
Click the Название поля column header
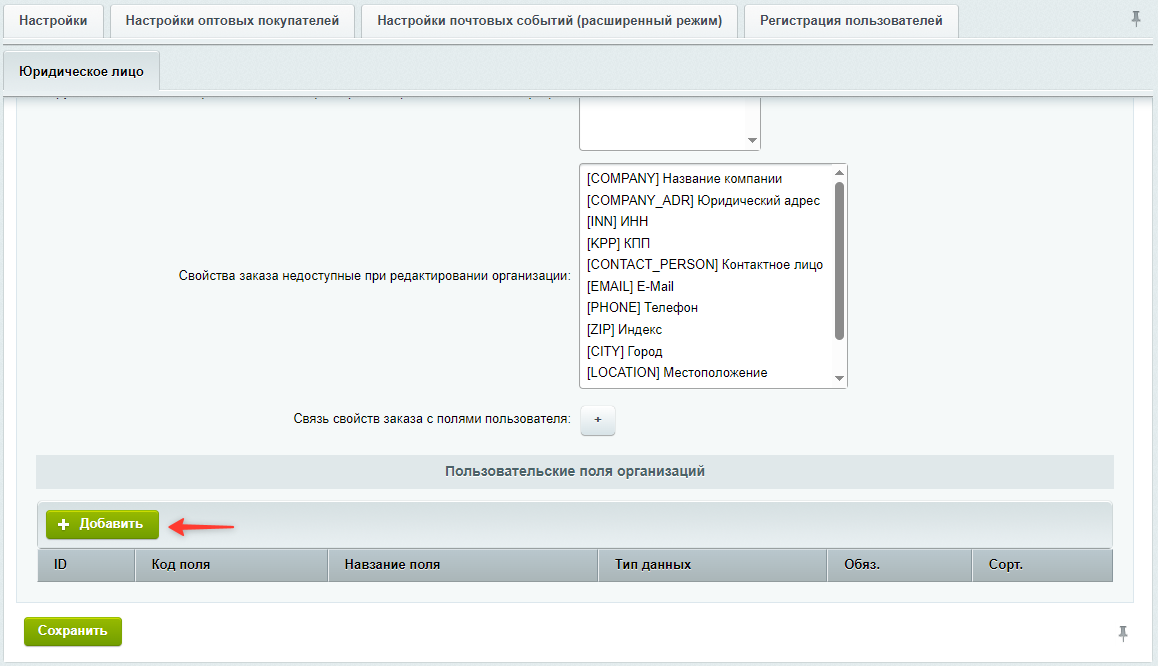tap(463, 565)
